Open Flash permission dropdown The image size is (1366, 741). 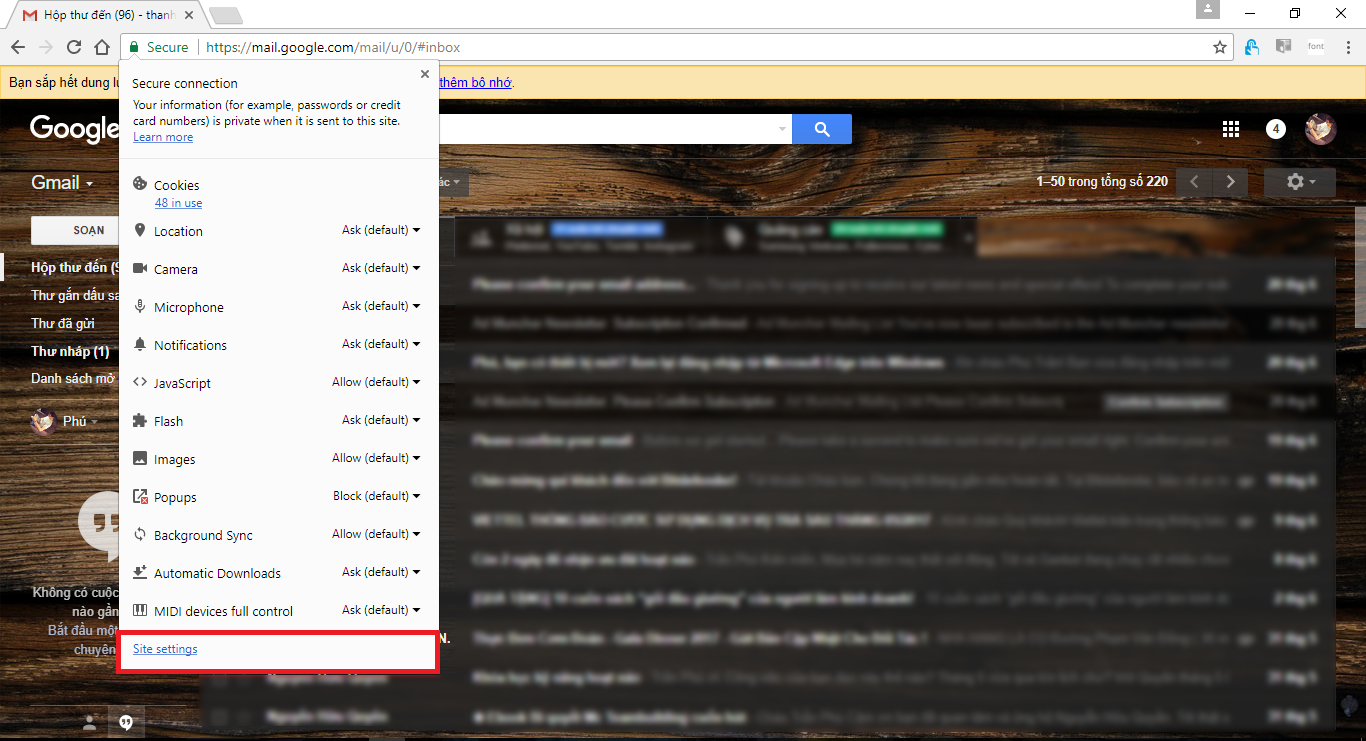pyautogui.click(x=381, y=420)
